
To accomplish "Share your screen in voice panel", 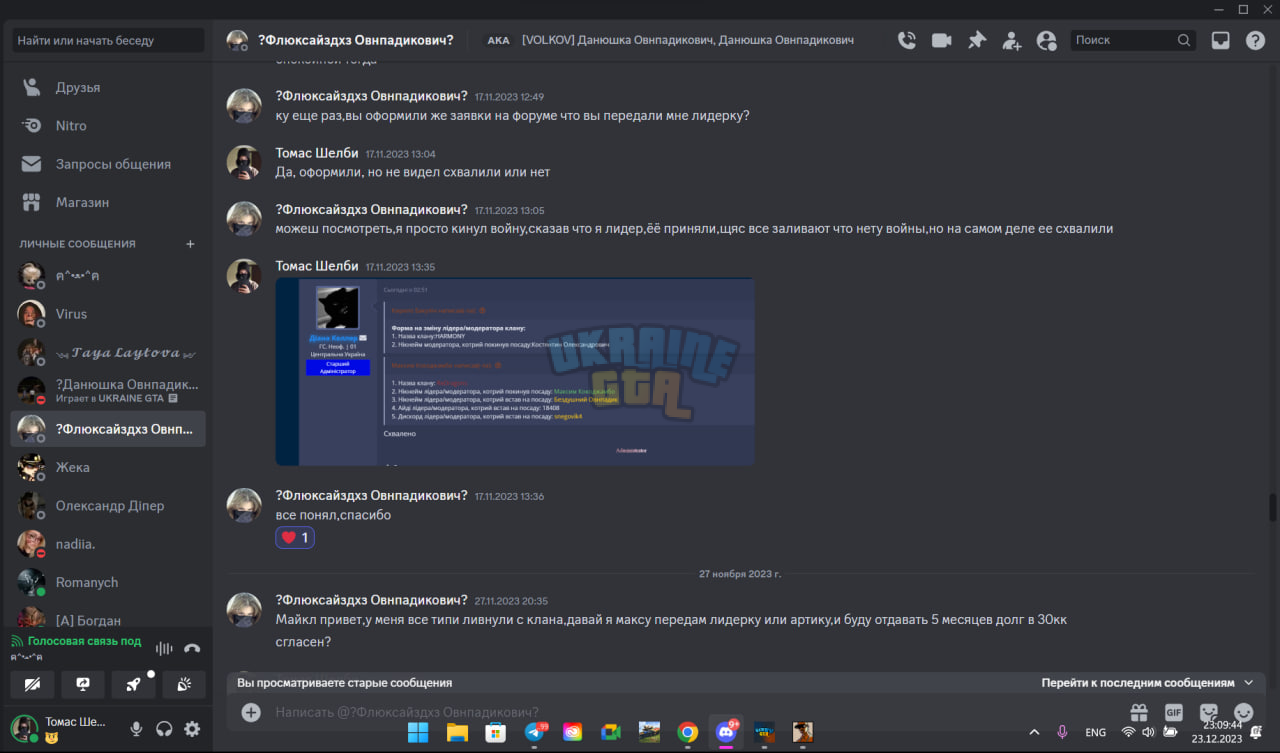I will click(x=83, y=684).
